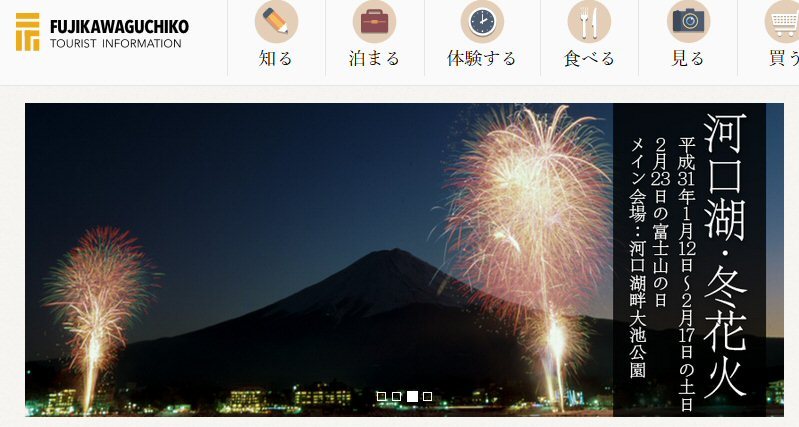Open the 泊まる menu label
799x427 pixels.
(x=374, y=58)
